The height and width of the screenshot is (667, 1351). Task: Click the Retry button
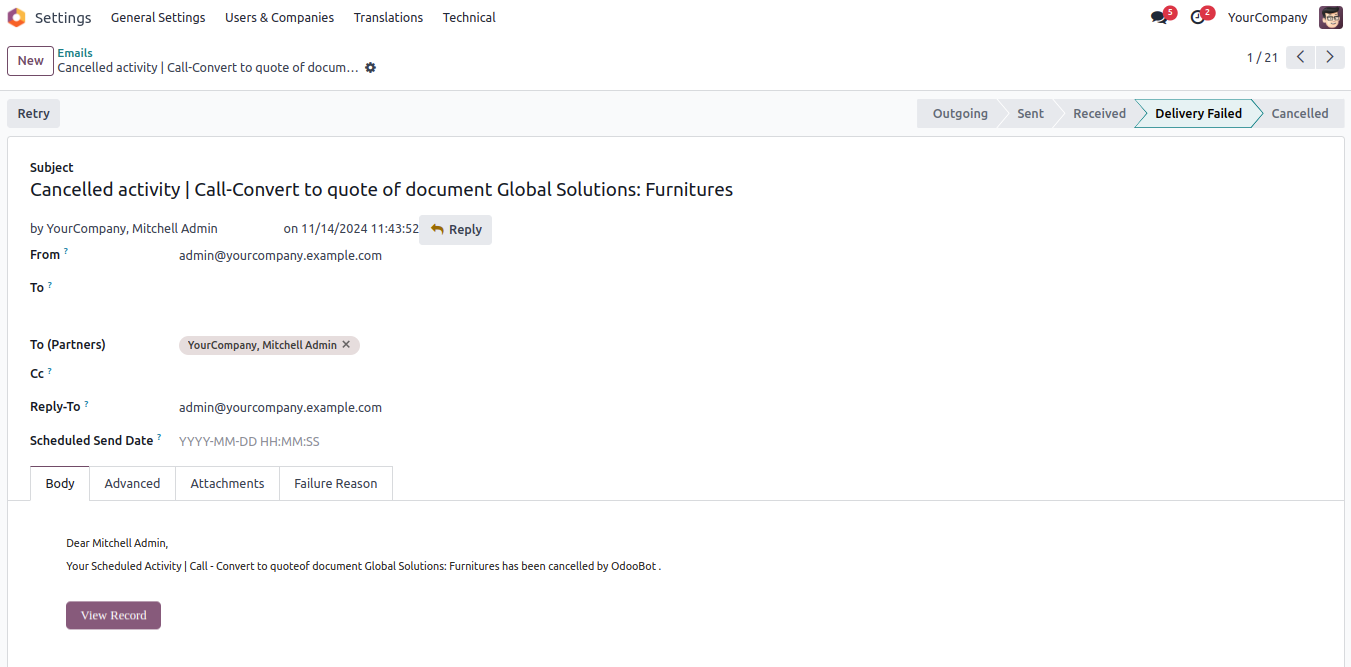coord(34,113)
